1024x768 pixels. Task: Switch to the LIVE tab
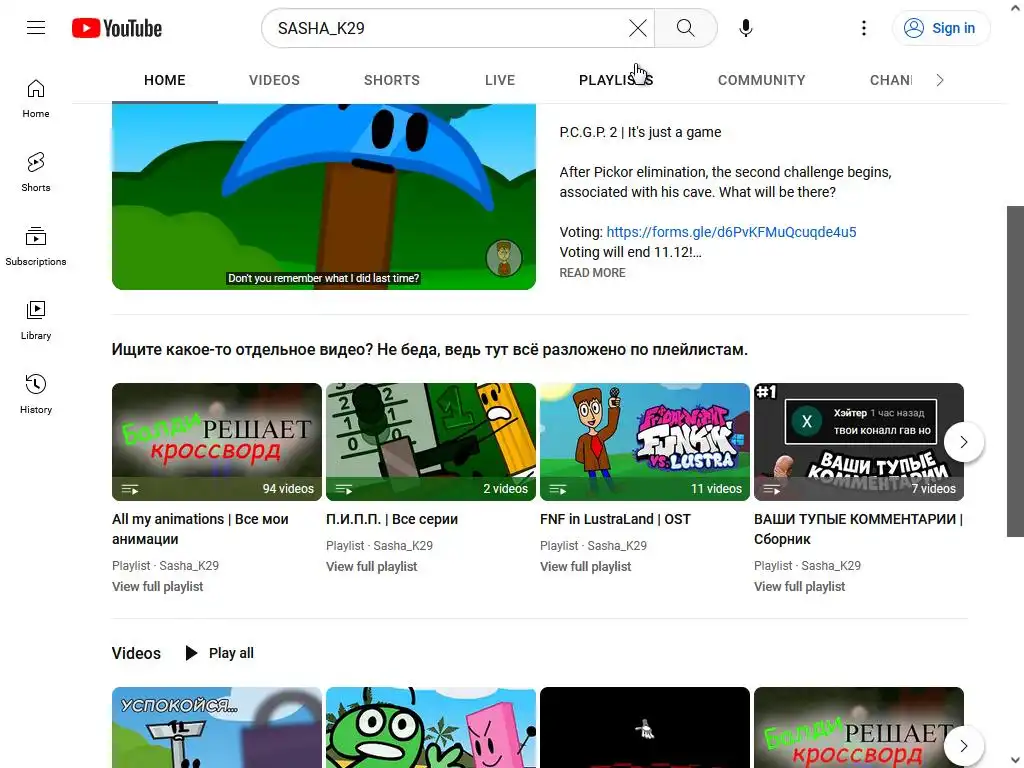tap(500, 80)
